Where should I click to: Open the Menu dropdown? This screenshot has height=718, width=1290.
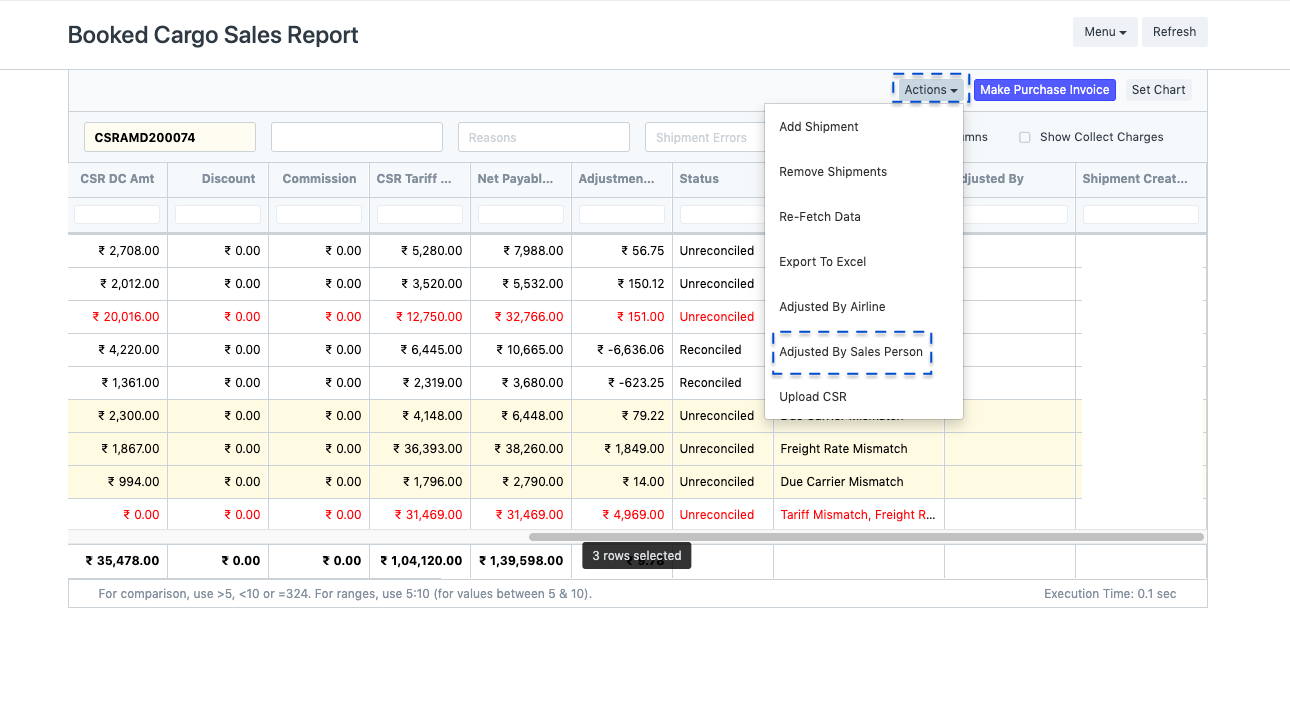point(1105,32)
